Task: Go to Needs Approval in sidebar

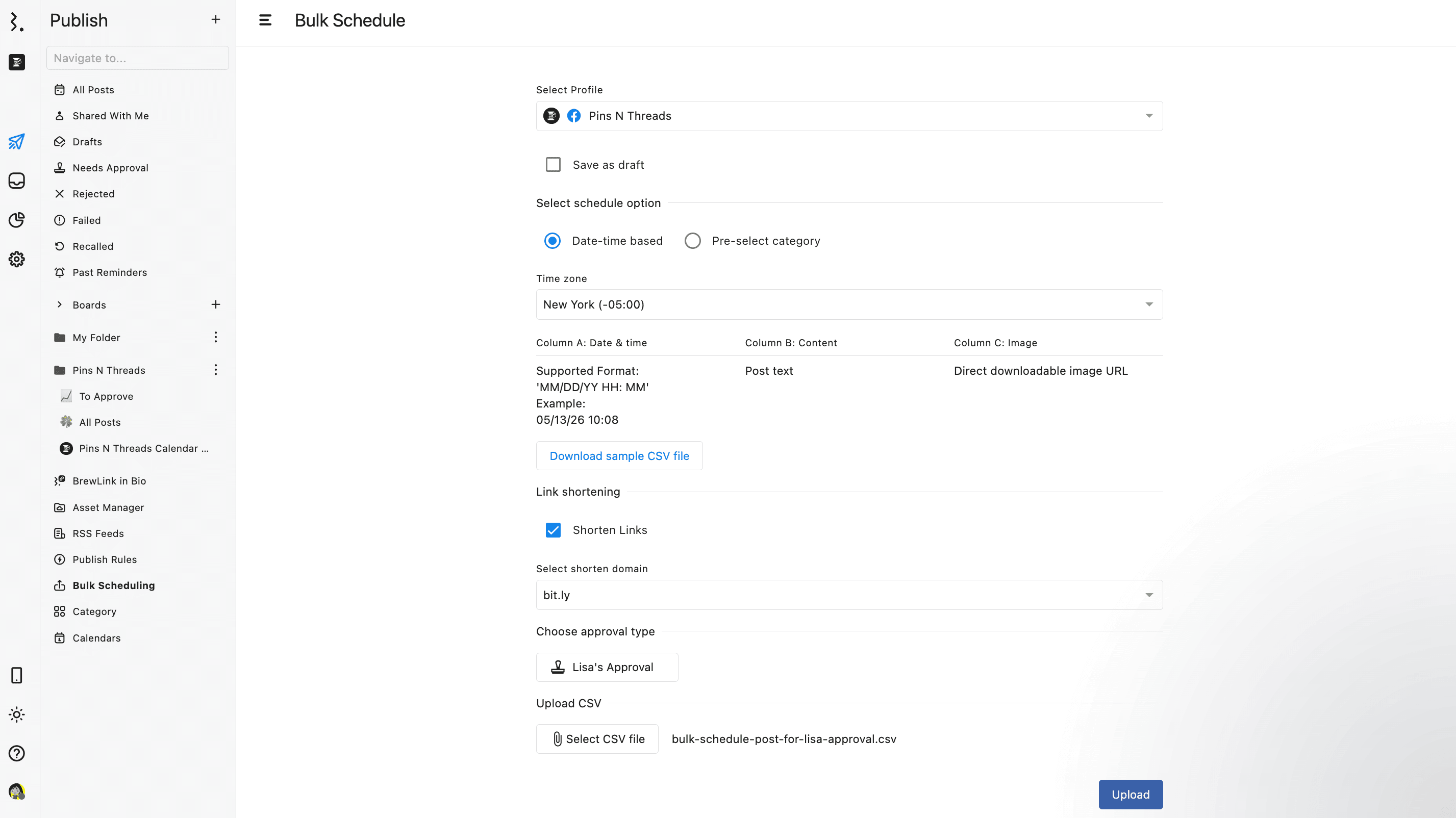Action: tap(110, 168)
